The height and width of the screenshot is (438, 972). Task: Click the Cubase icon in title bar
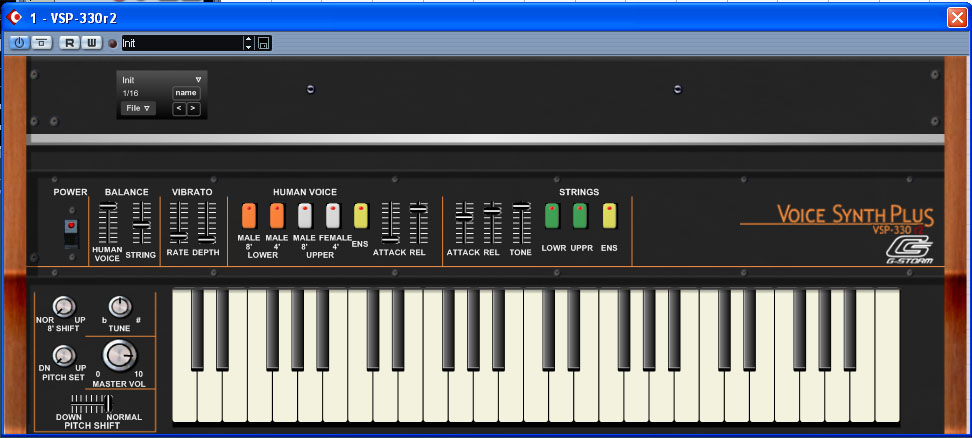tap(14, 17)
